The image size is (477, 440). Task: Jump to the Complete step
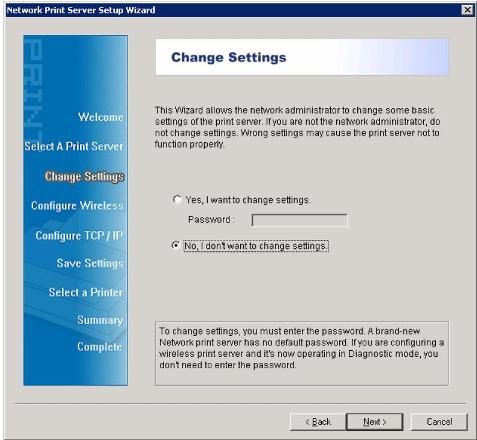tap(99, 347)
